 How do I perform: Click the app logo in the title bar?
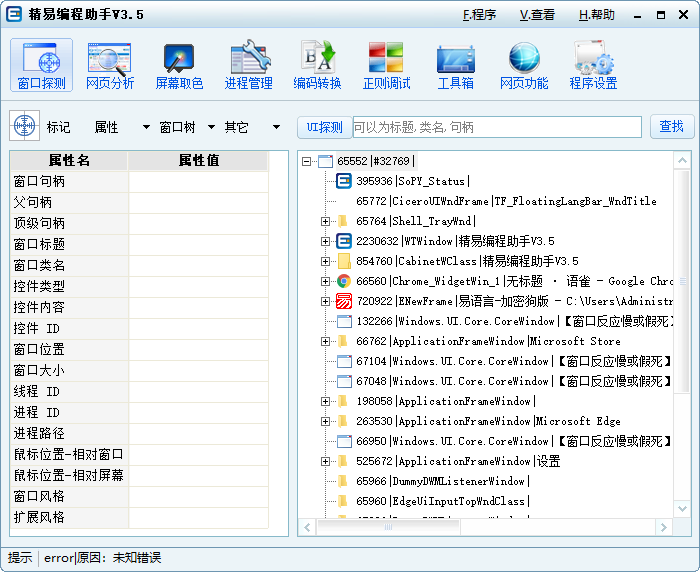coord(14,14)
